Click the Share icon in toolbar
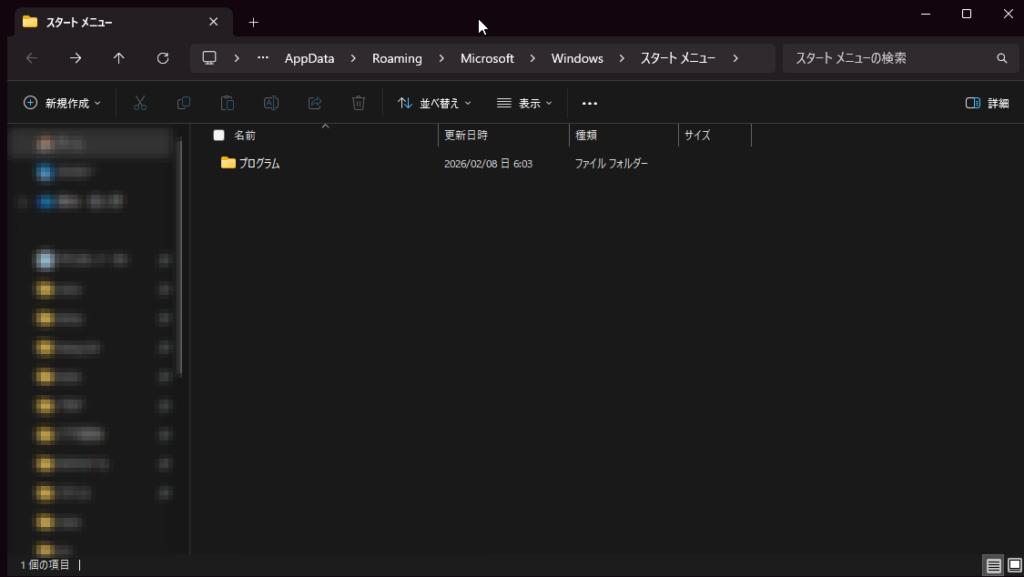 pyautogui.click(x=315, y=103)
